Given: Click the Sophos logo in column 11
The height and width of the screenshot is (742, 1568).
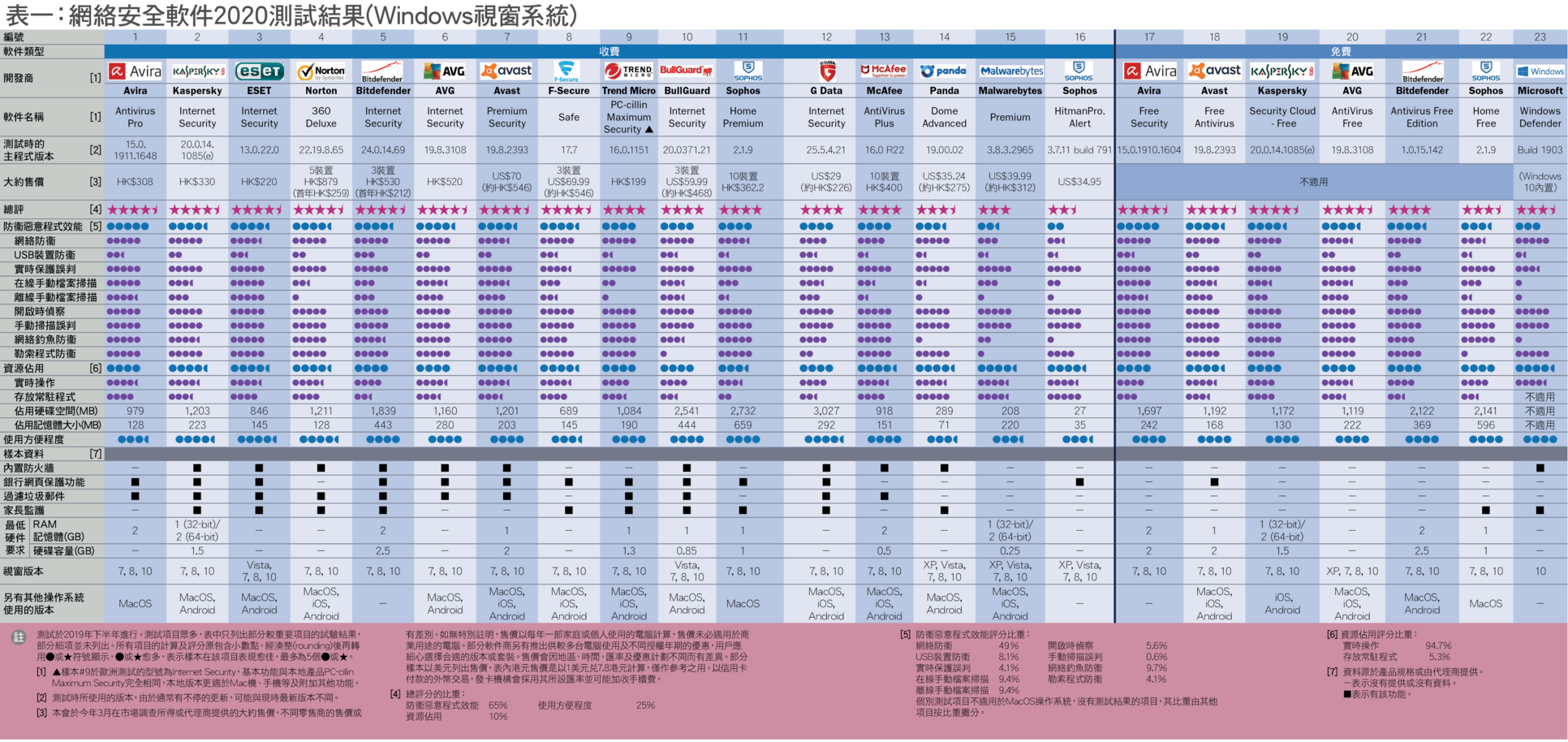Looking at the screenshot, I should (747, 71).
